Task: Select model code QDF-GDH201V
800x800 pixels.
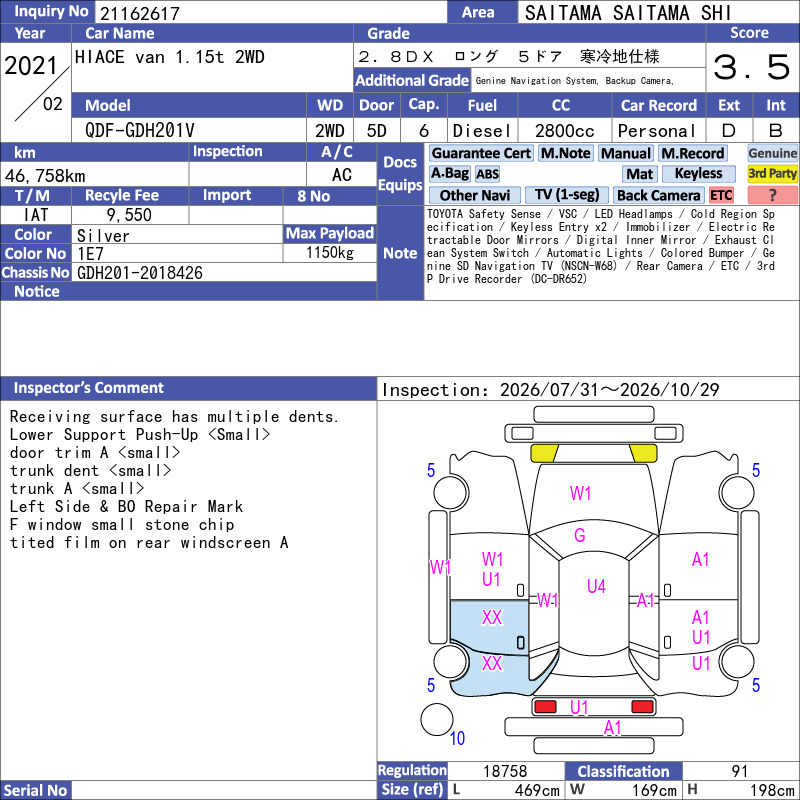Action: tap(140, 131)
